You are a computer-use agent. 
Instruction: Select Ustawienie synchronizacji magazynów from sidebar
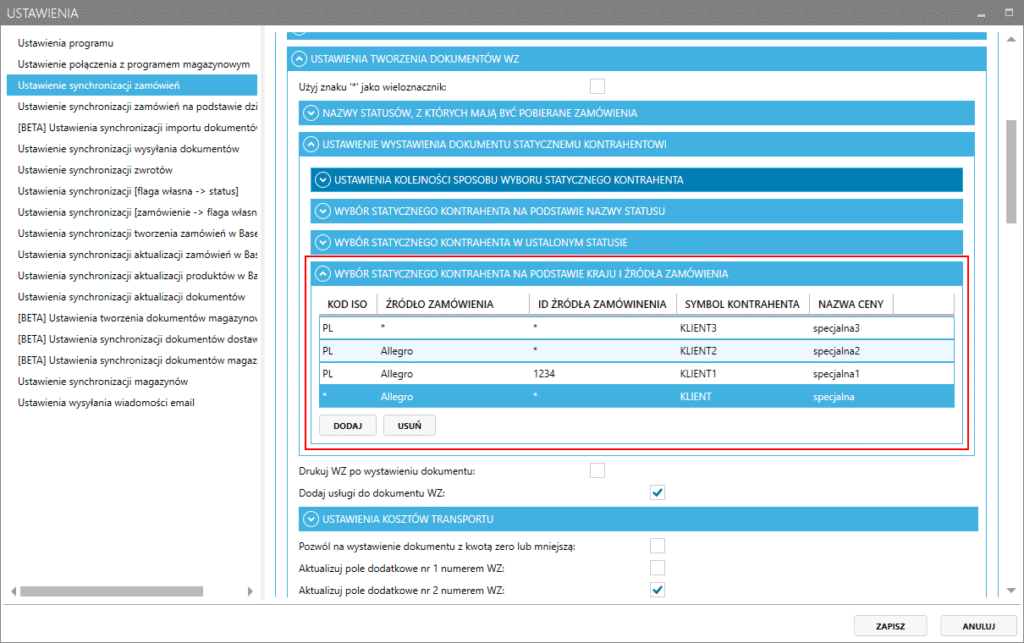103,381
